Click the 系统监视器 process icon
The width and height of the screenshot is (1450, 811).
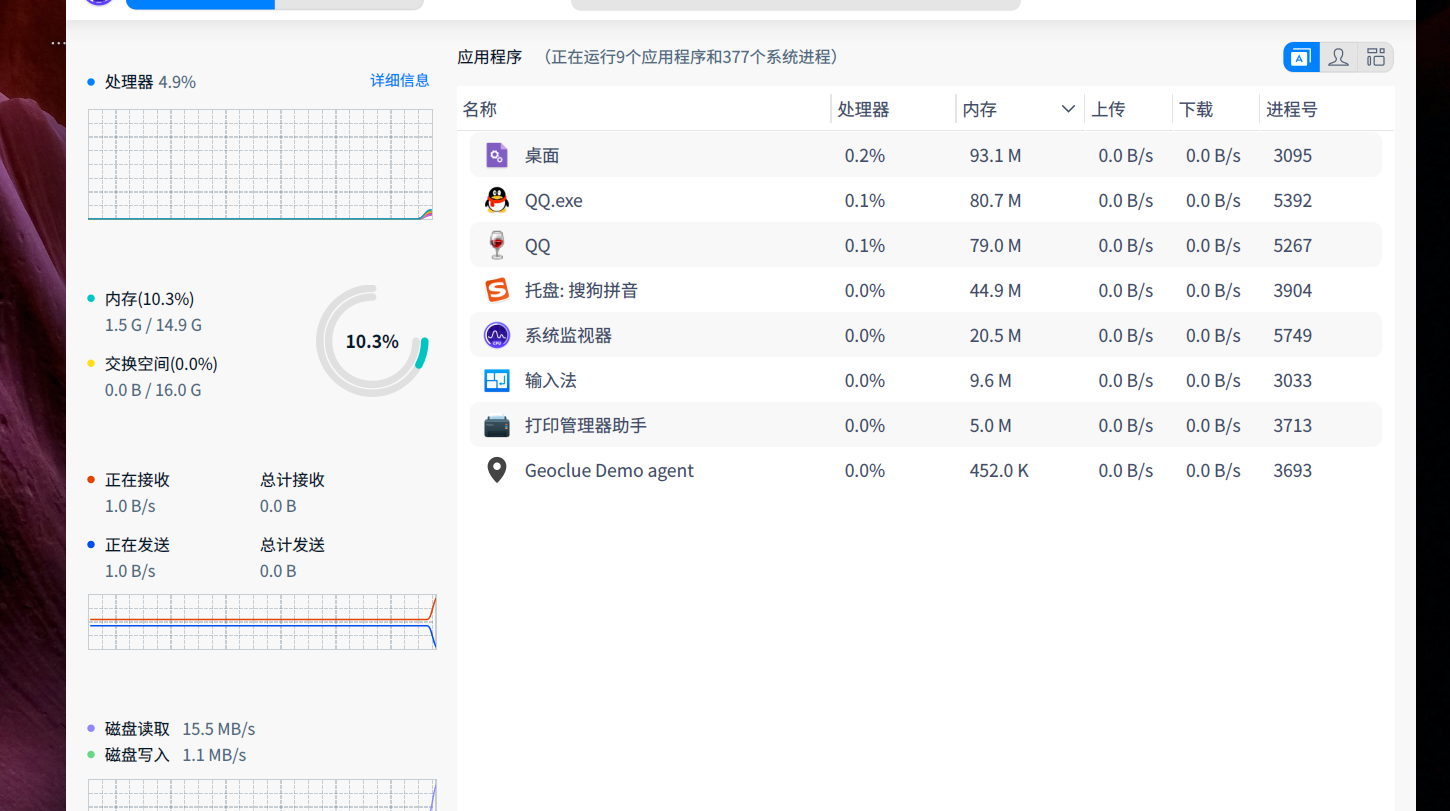point(497,335)
